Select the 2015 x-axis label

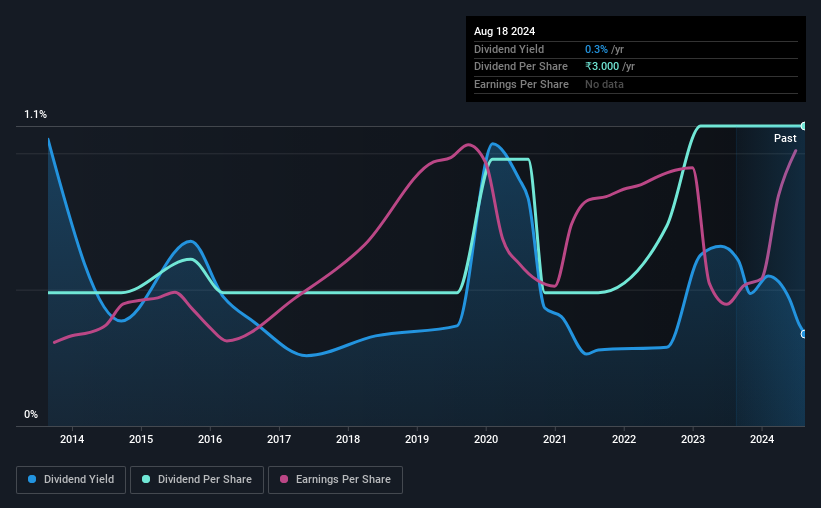[x=141, y=439]
